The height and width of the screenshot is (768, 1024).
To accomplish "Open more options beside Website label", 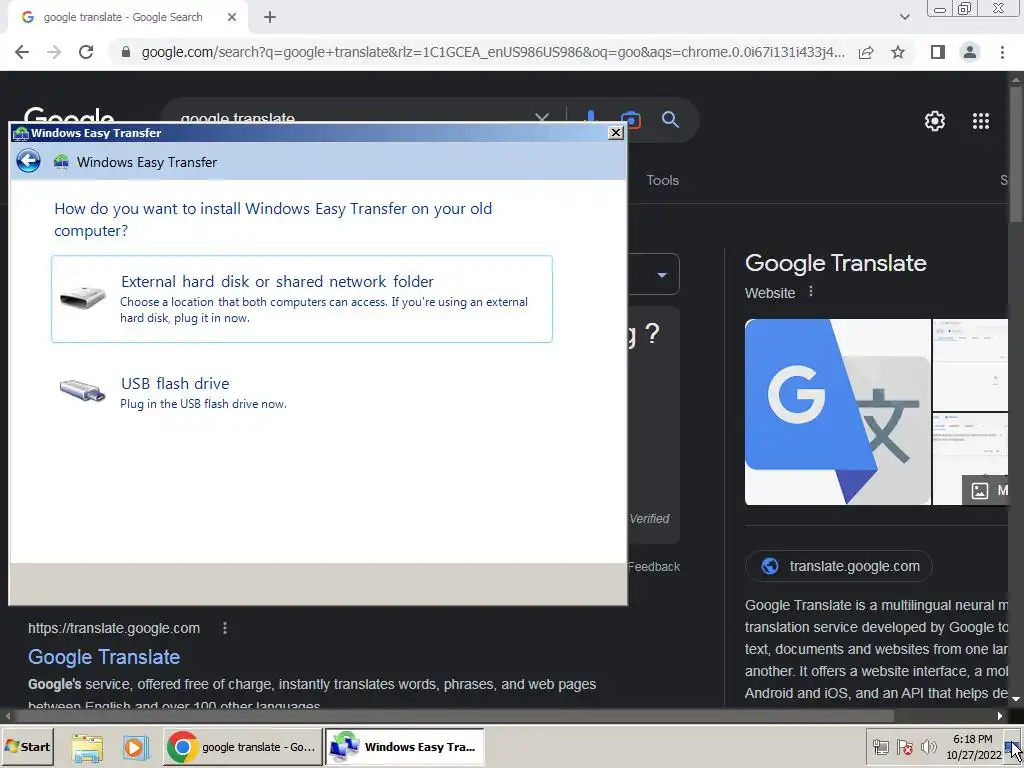I will point(810,292).
